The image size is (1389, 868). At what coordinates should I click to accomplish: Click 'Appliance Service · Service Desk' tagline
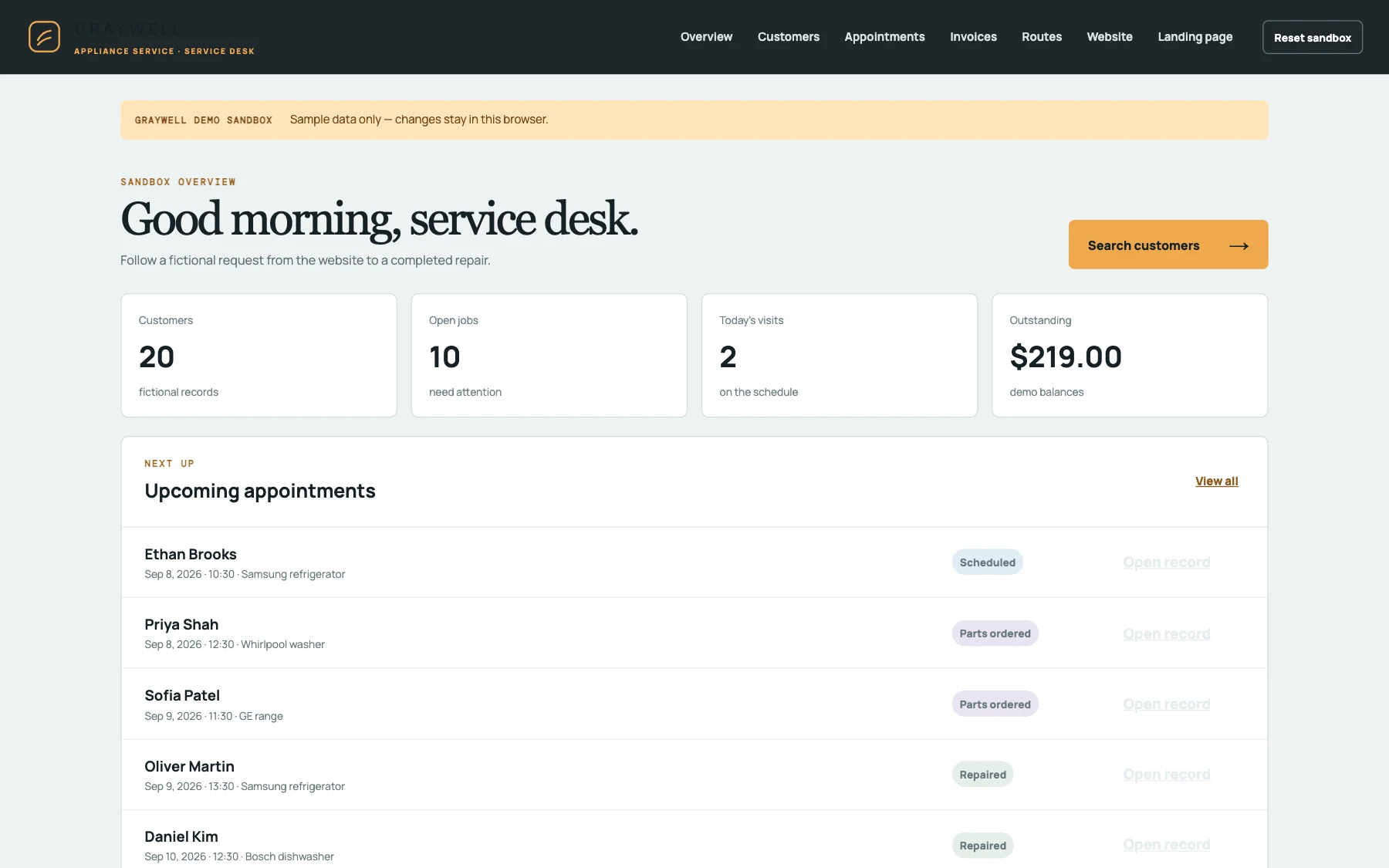coord(164,52)
